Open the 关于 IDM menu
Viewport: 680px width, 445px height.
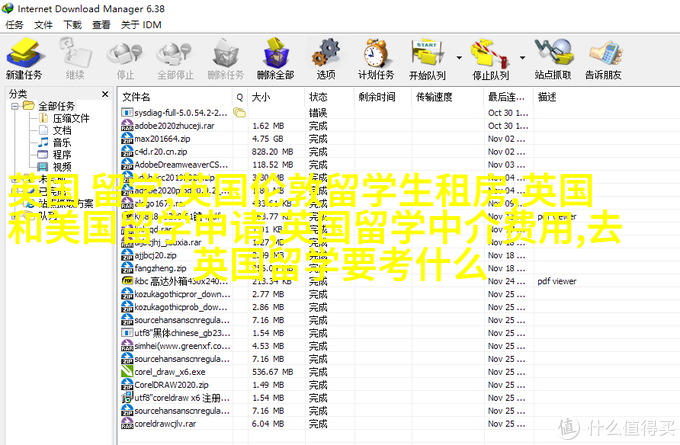tap(141, 25)
